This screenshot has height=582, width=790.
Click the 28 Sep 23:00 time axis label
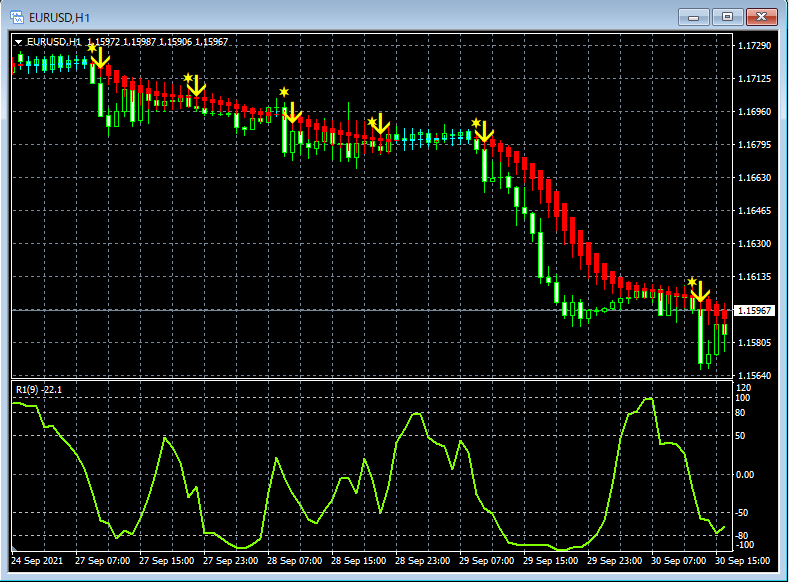[x=422, y=561]
